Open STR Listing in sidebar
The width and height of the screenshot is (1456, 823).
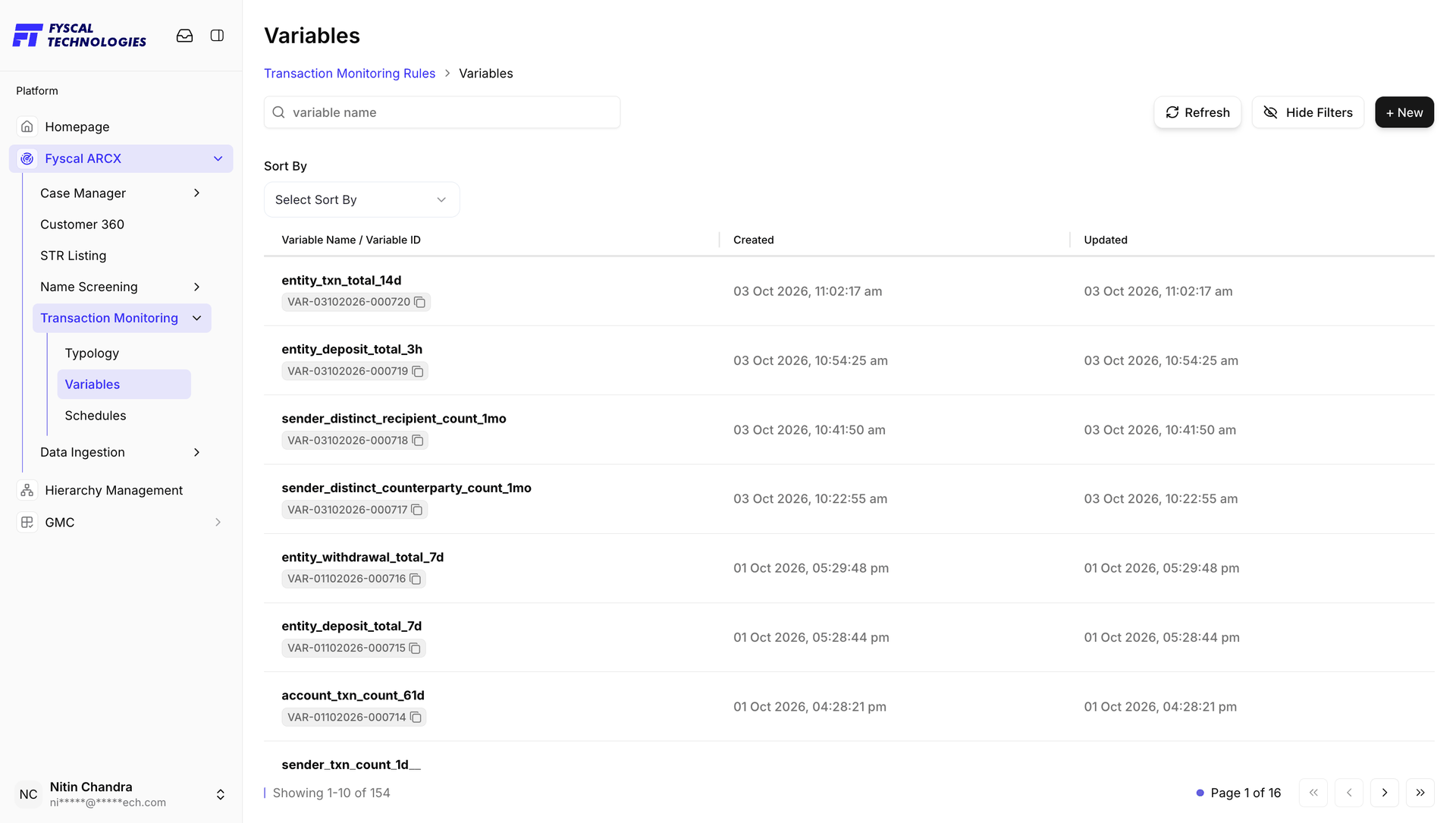point(73,256)
